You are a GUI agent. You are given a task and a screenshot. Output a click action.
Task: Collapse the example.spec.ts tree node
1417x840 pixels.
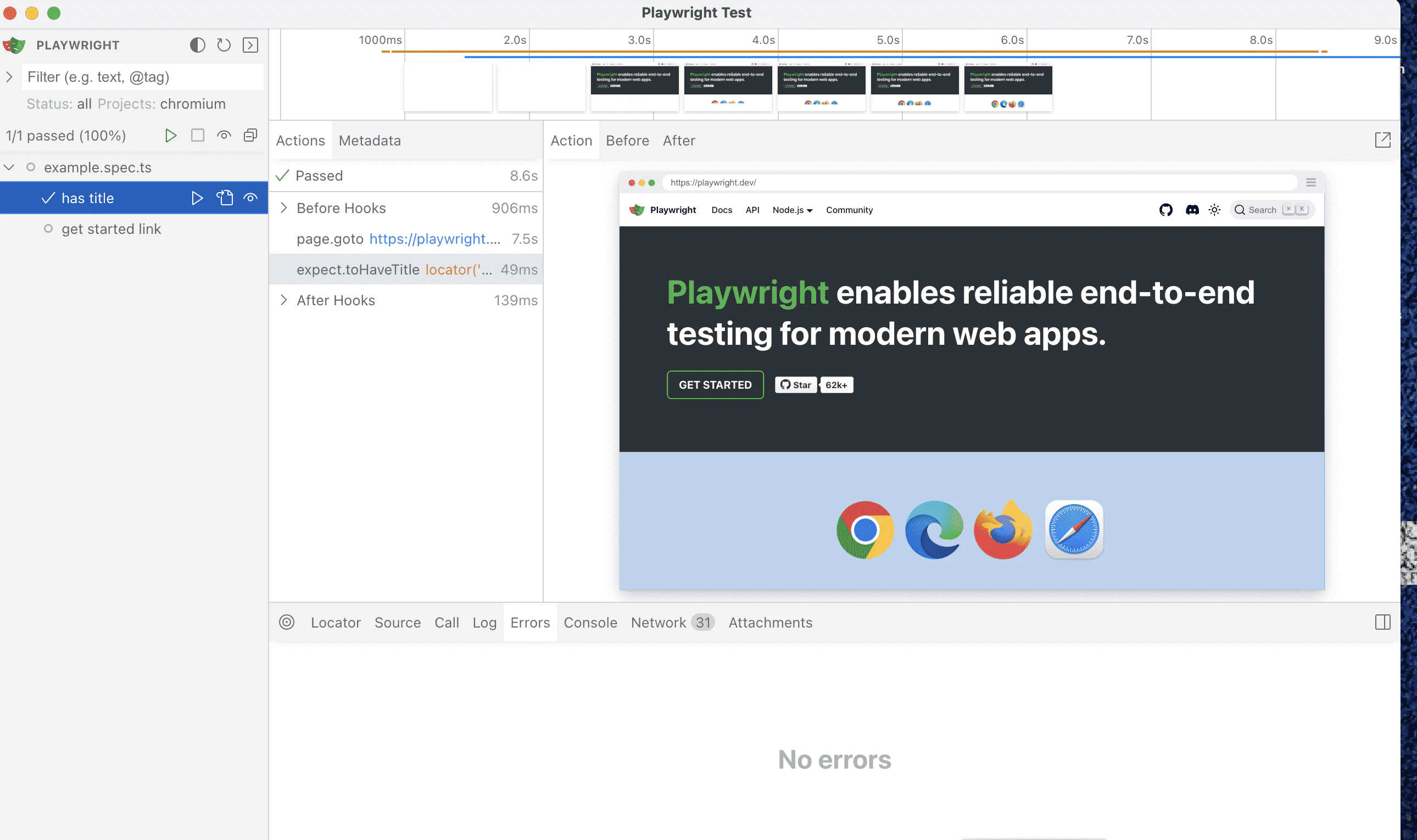(9, 167)
